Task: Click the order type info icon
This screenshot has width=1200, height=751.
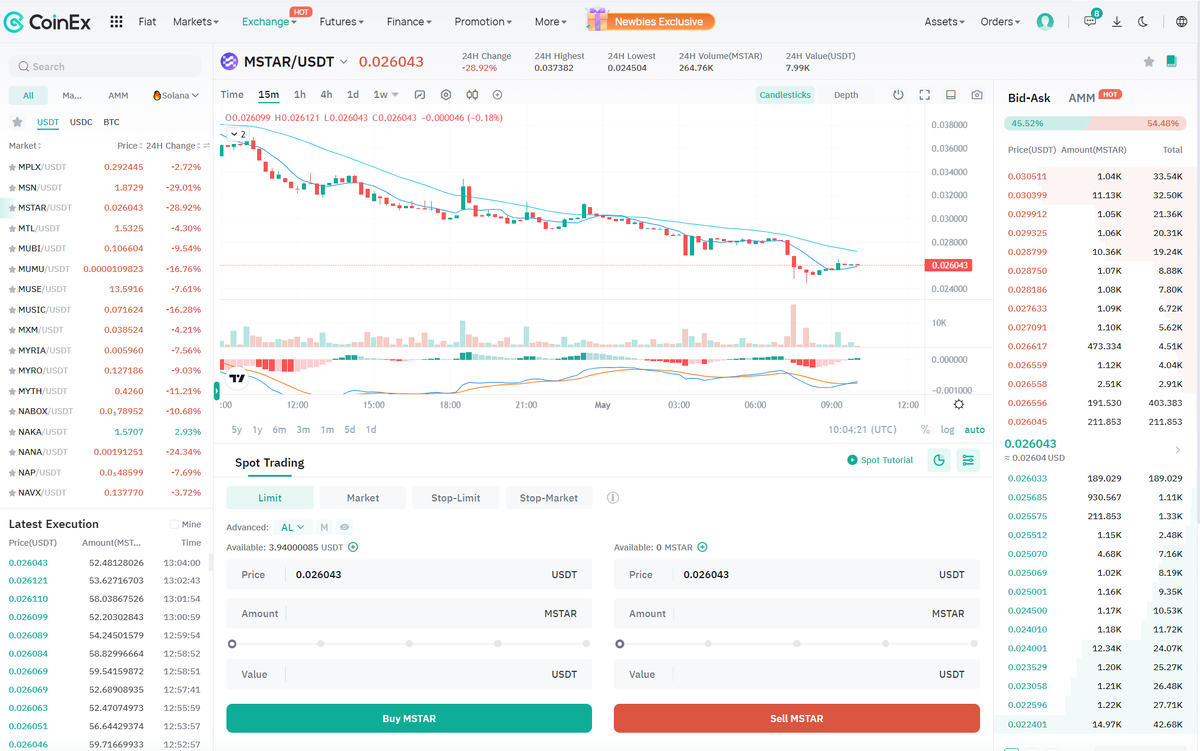Action: tap(613, 498)
